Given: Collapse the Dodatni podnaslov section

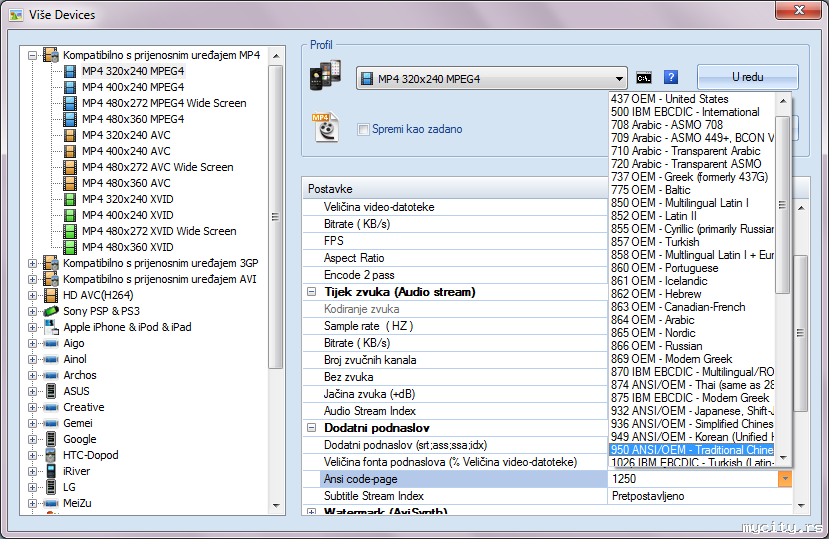Looking at the screenshot, I should pos(311,427).
